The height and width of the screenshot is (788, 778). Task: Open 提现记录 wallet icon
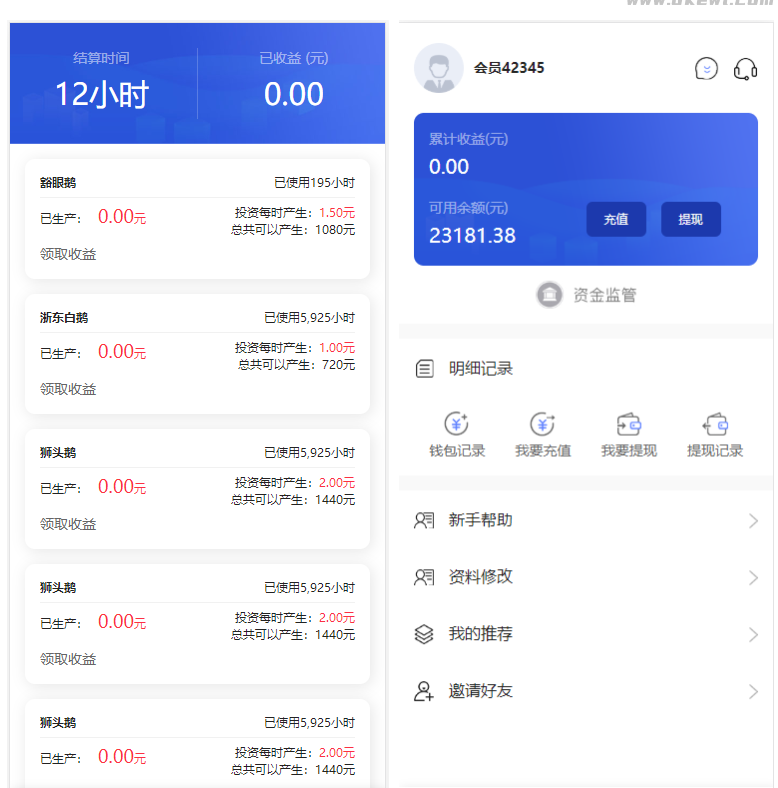pyautogui.click(x=715, y=424)
